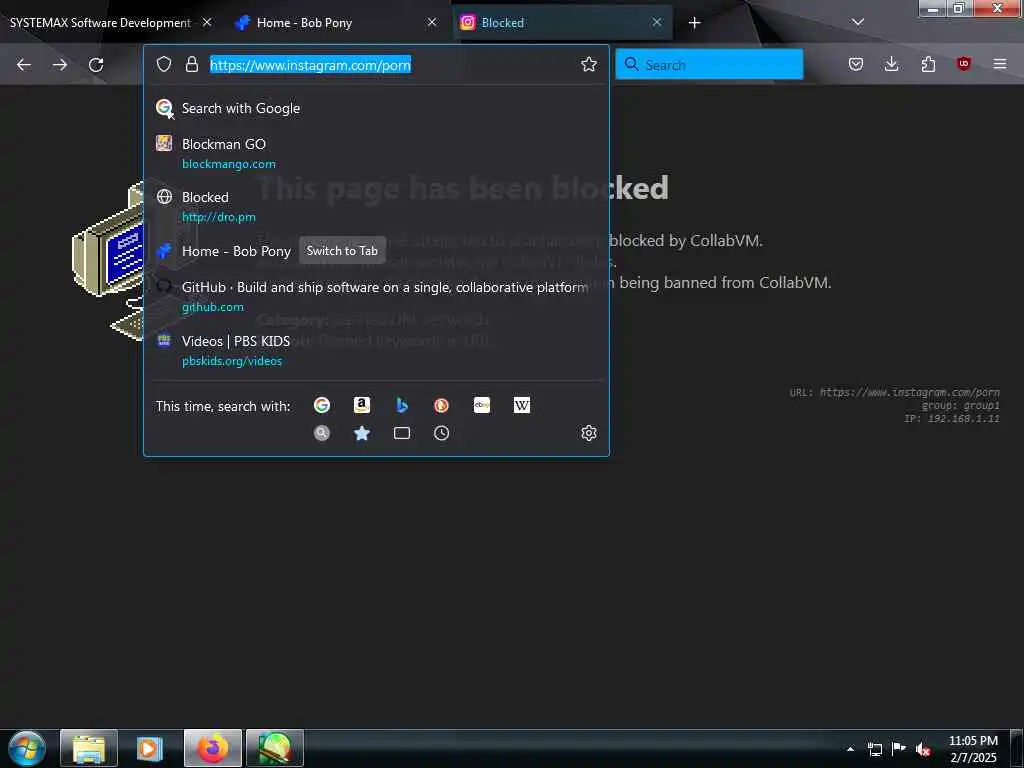This screenshot has height=768, width=1024.
Task: Show hidden system tray icons
Action: tap(850, 749)
